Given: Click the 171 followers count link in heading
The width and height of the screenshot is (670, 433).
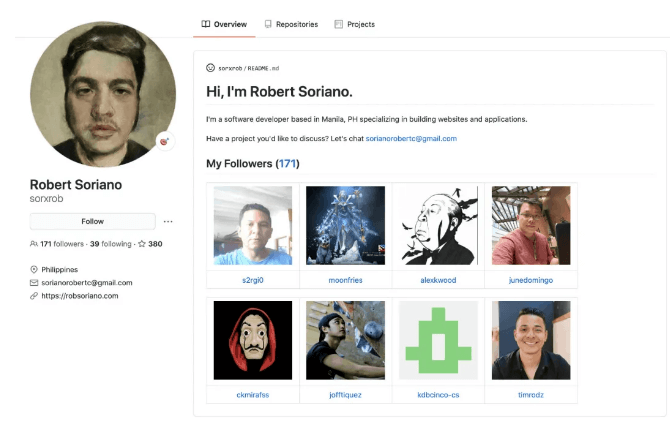Looking at the screenshot, I should [x=287, y=163].
